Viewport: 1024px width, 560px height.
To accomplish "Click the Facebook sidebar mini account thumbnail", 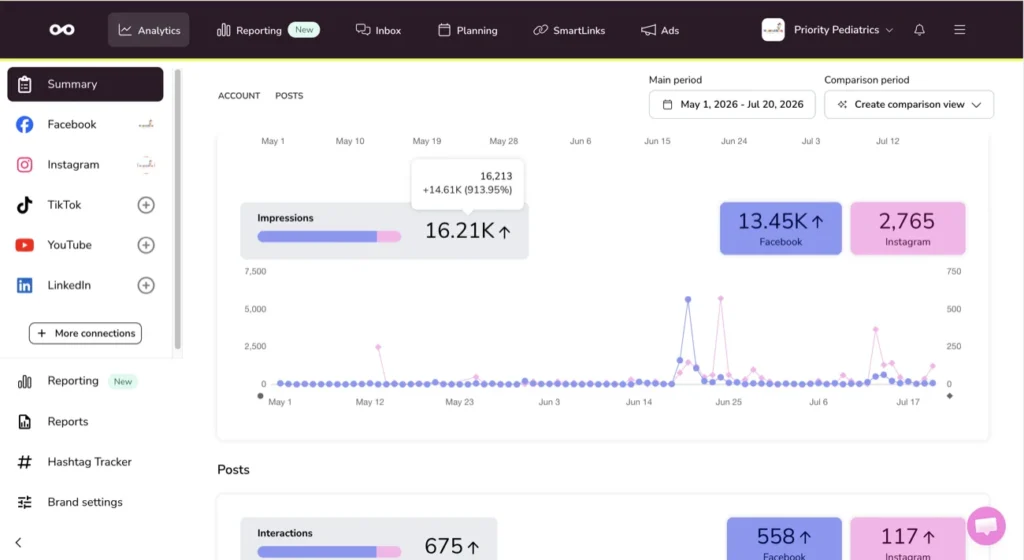I will click(x=146, y=124).
